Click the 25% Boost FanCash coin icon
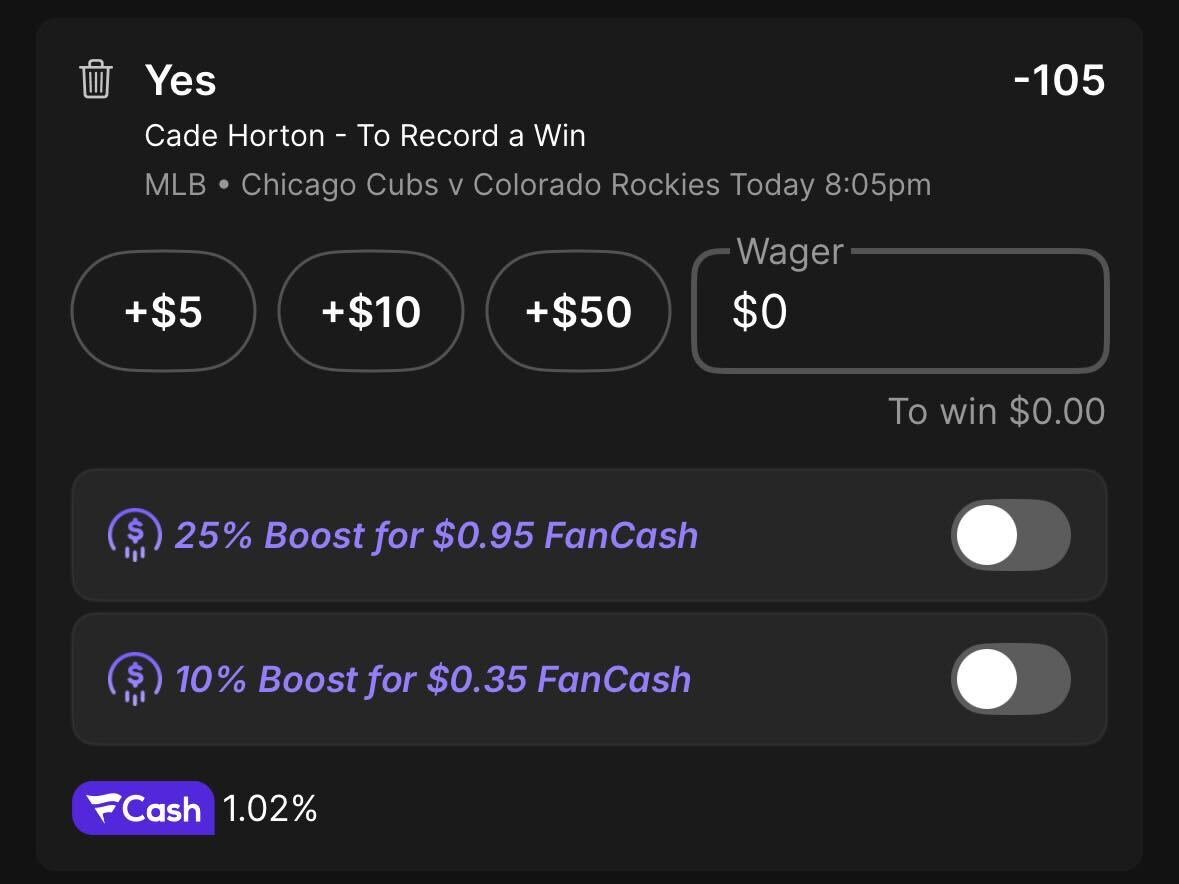Image resolution: width=1179 pixels, height=884 pixels. (x=134, y=535)
